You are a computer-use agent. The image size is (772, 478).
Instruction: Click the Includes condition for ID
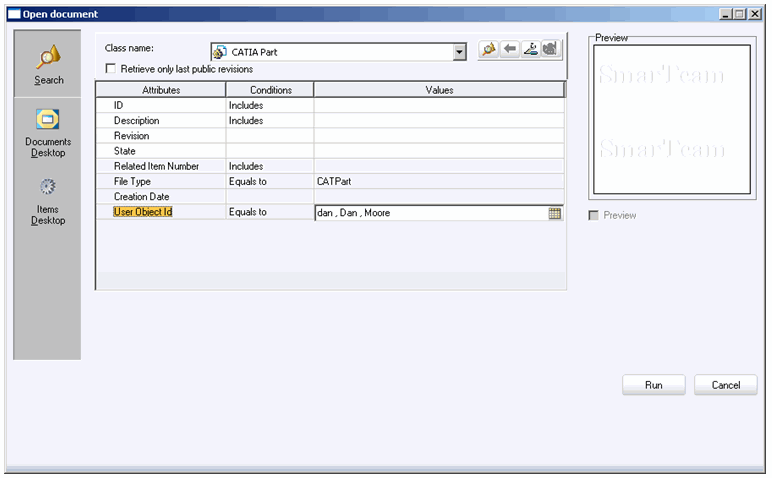(270, 105)
